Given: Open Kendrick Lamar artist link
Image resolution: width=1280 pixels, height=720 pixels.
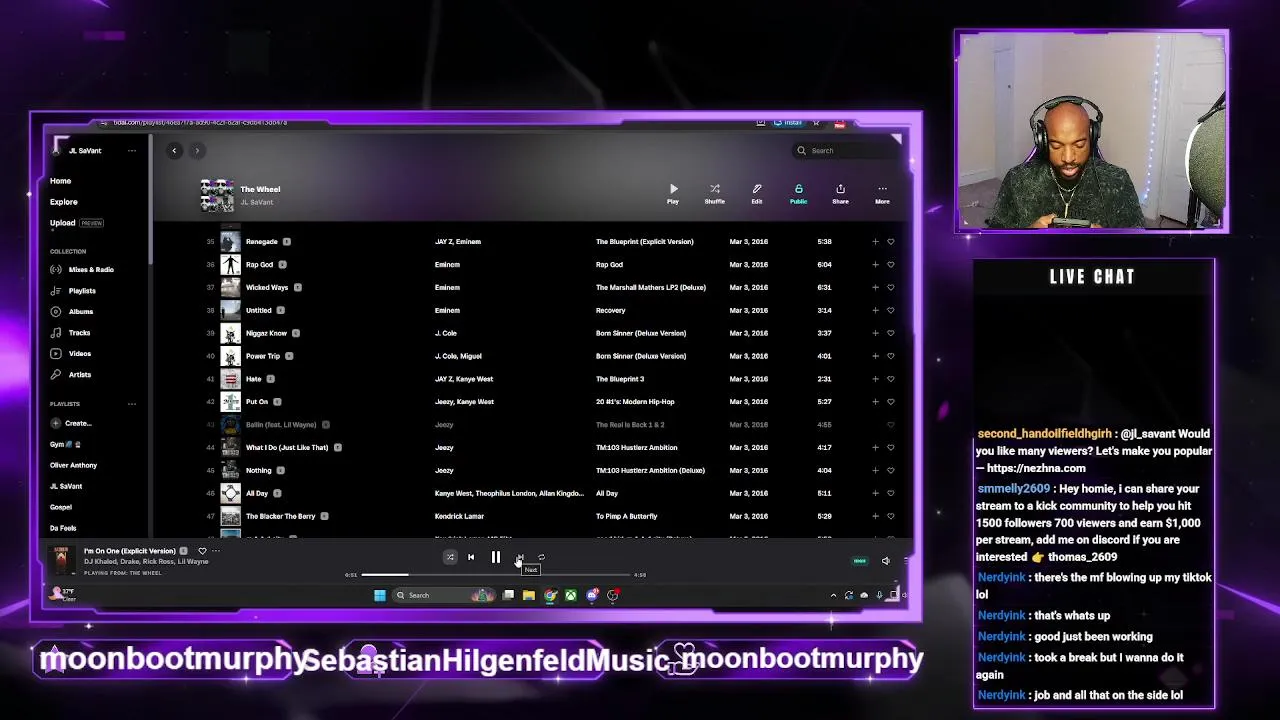Looking at the screenshot, I should [x=459, y=516].
